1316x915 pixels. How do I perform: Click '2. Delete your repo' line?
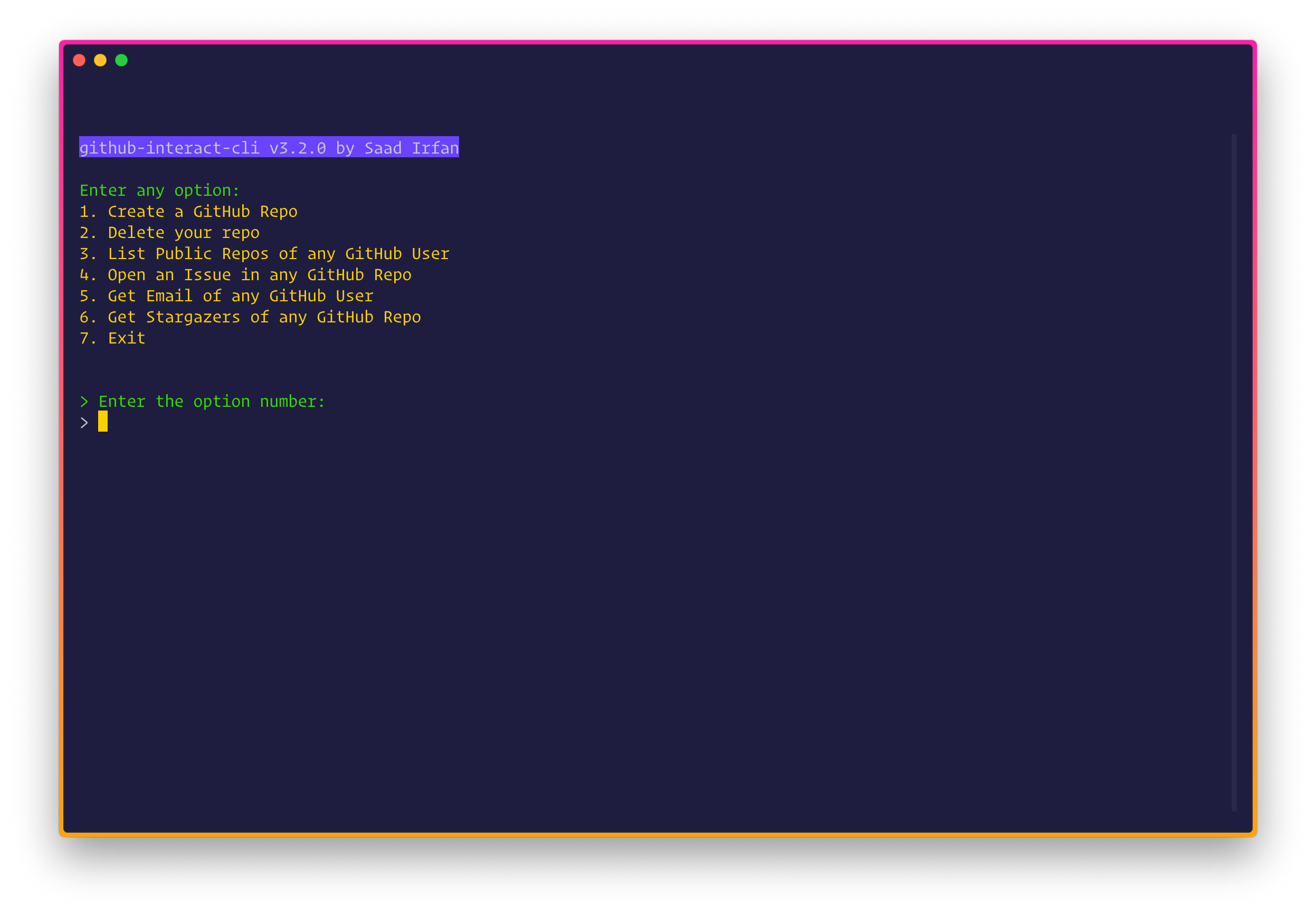(x=169, y=233)
